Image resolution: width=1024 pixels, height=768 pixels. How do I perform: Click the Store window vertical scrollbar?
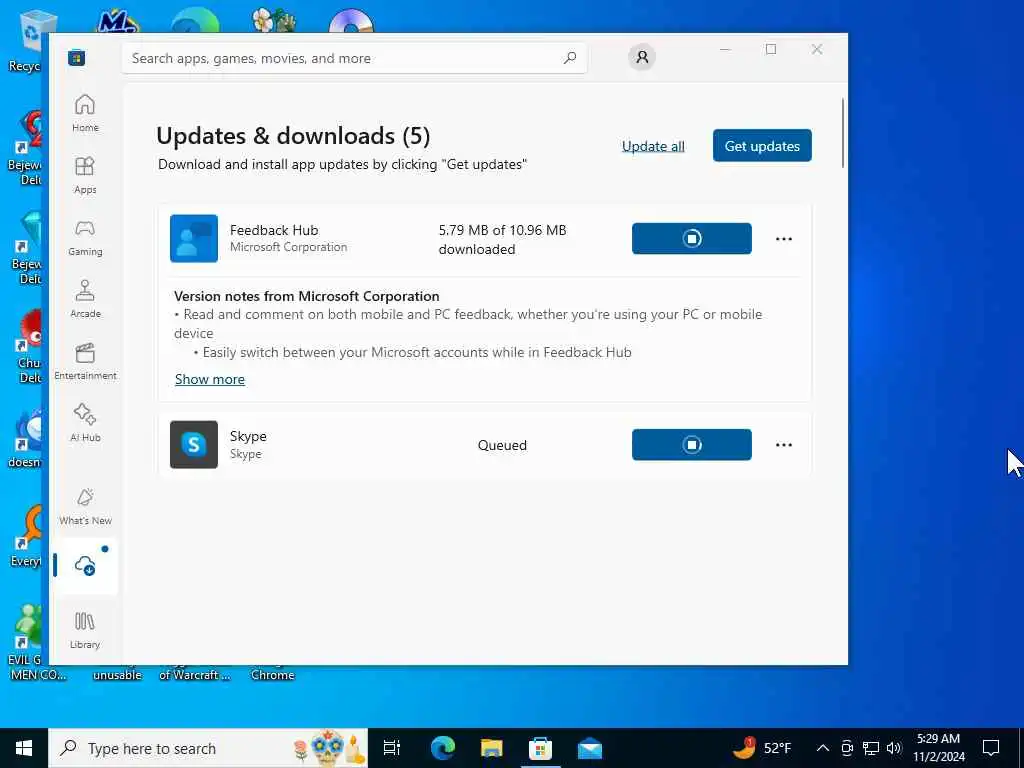tap(842, 133)
